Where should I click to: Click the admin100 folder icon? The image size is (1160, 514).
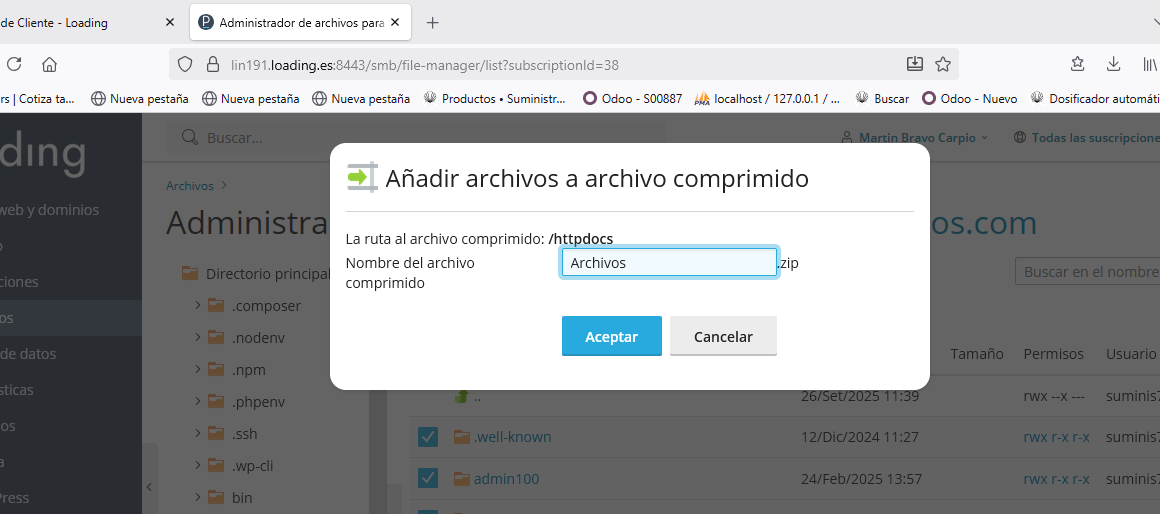[462, 479]
